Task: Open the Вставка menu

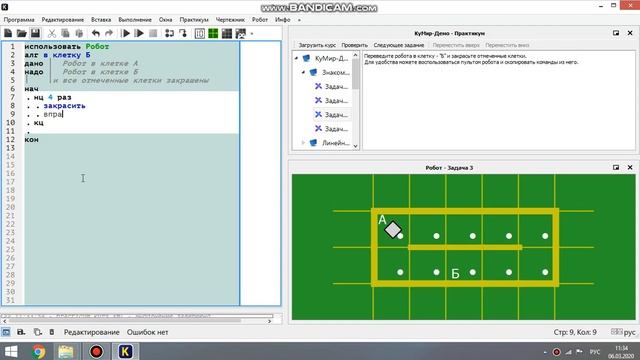Action: [101, 20]
